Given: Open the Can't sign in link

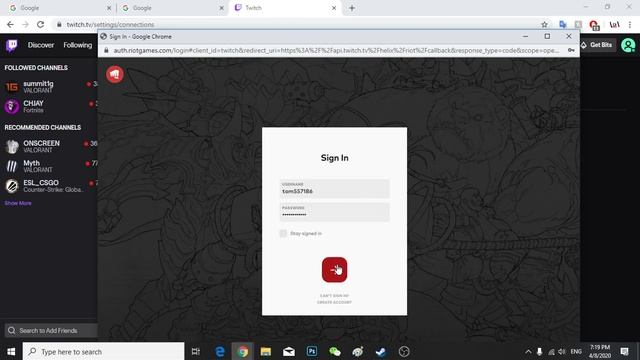Looking at the screenshot, I should [334, 296].
